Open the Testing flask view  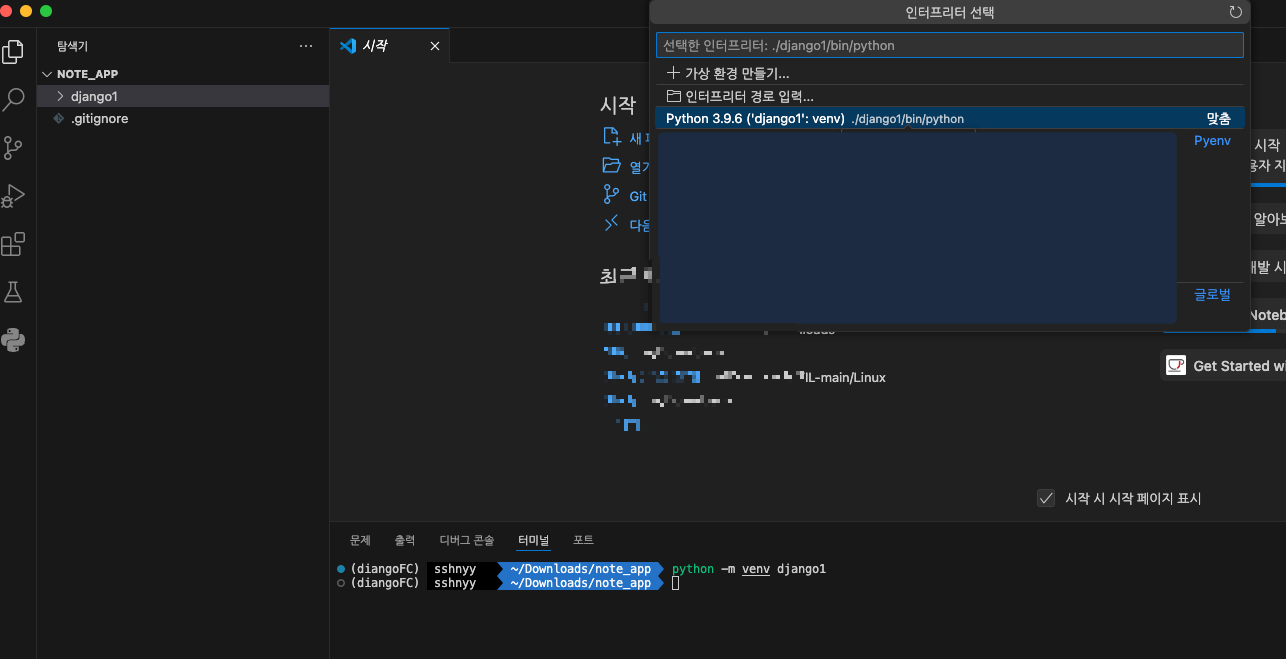click(x=13, y=292)
